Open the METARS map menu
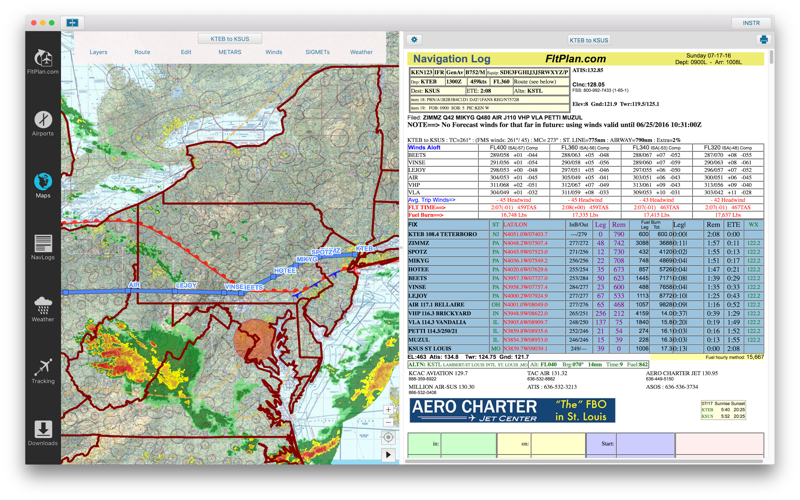The image size is (800, 500). point(230,52)
